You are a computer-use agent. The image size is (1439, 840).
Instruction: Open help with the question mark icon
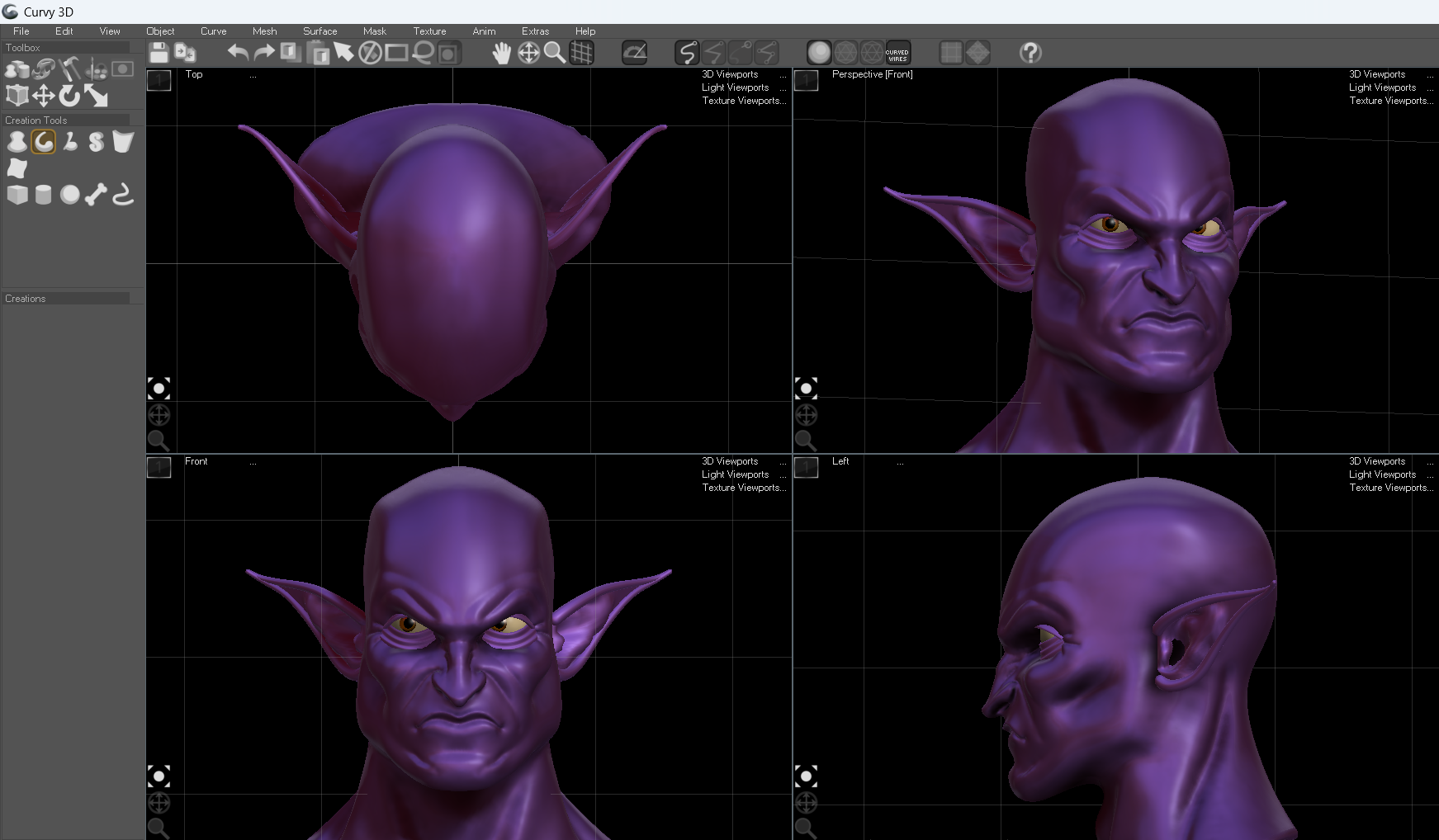1030,53
